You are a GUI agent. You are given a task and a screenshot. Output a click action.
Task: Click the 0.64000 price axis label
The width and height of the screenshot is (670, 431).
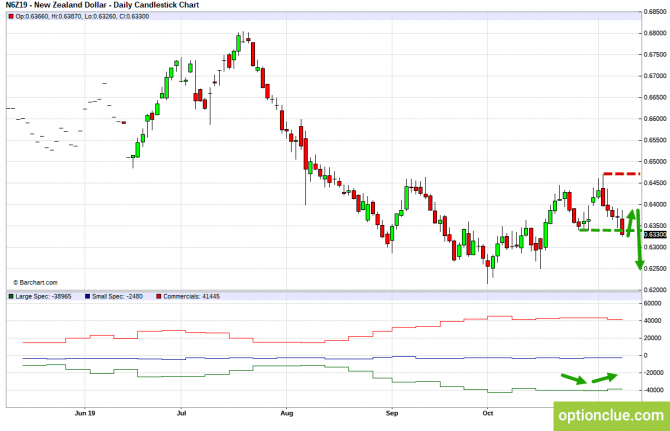655,205
